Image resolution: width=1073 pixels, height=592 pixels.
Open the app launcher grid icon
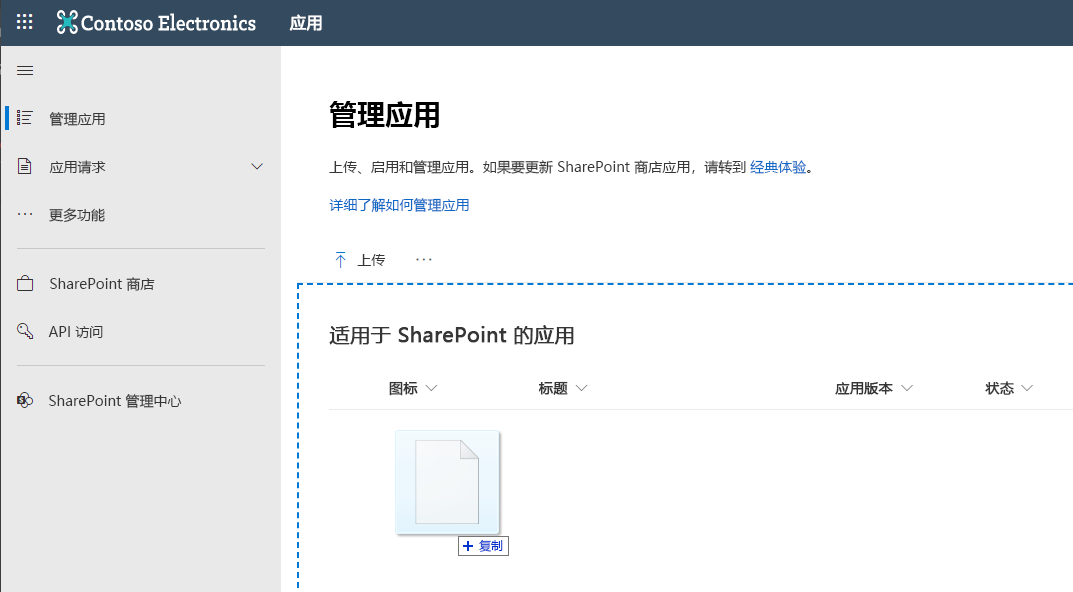coord(24,21)
